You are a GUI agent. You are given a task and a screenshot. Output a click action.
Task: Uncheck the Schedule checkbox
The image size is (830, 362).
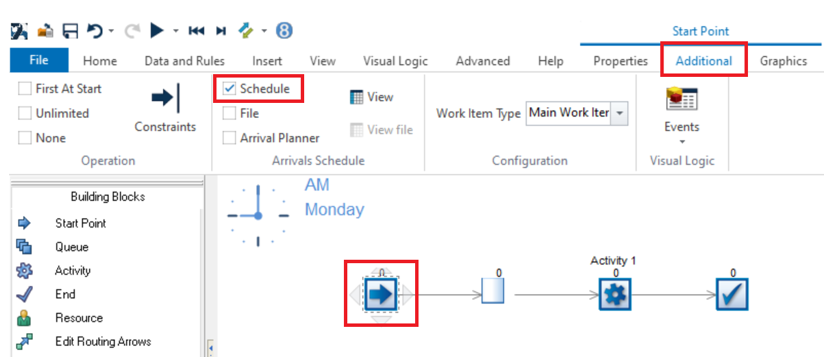click(229, 88)
